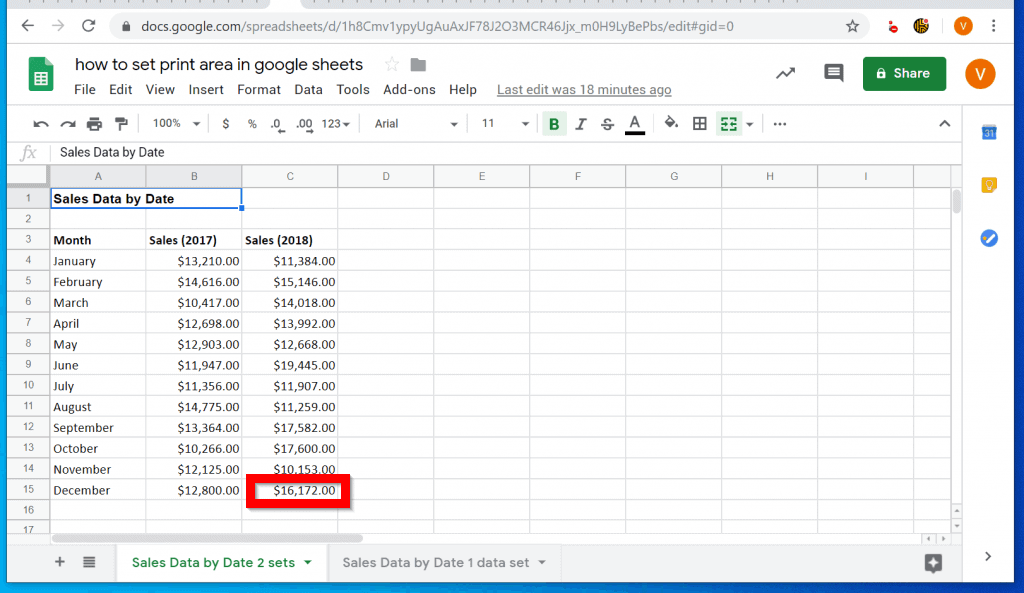
Task: Open the text color picker
Action: click(x=634, y=123)
